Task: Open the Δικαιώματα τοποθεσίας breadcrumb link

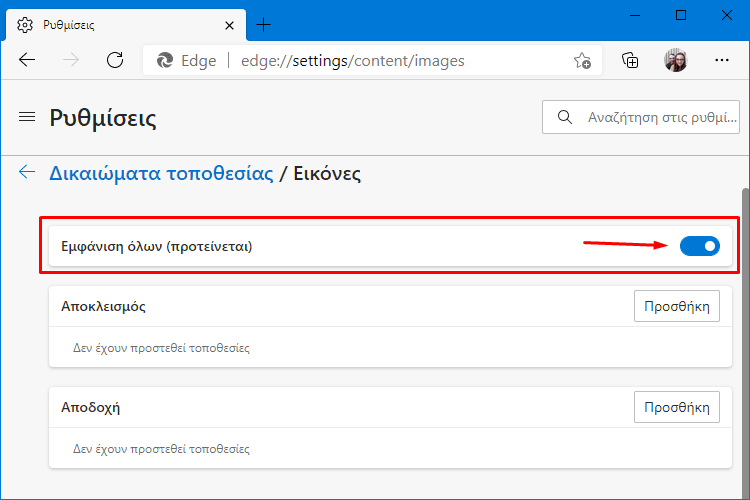Action: [161, 173]
